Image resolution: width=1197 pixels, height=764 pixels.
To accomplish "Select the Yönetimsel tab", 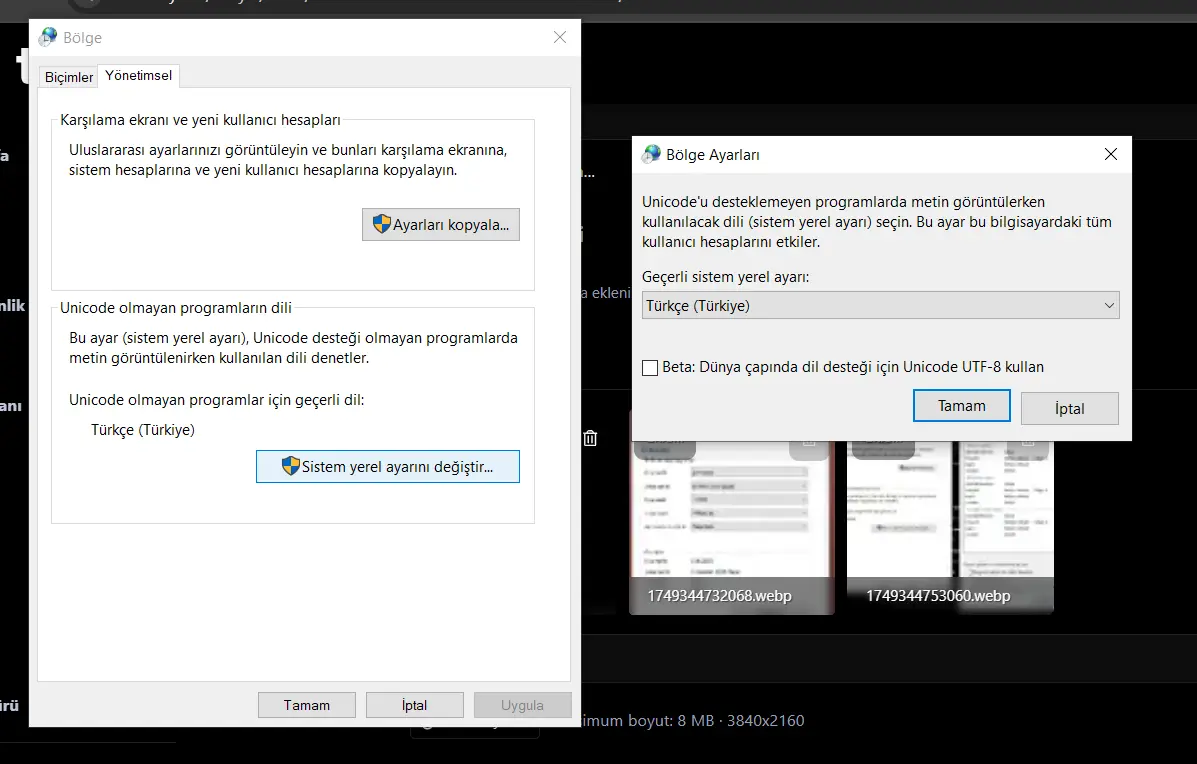I will (138, 76).
